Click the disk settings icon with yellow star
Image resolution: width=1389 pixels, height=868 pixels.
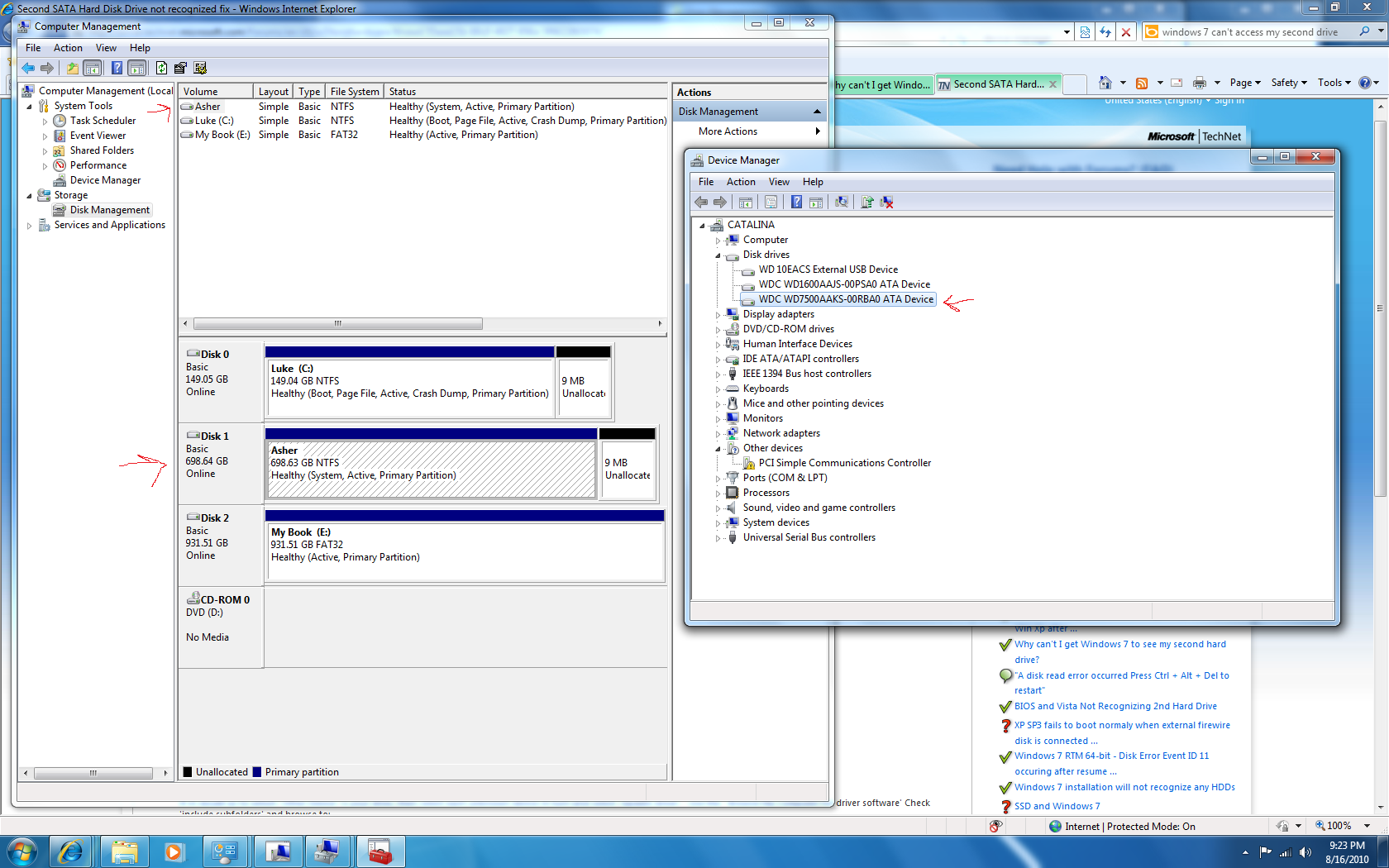[x=200, y=68]
